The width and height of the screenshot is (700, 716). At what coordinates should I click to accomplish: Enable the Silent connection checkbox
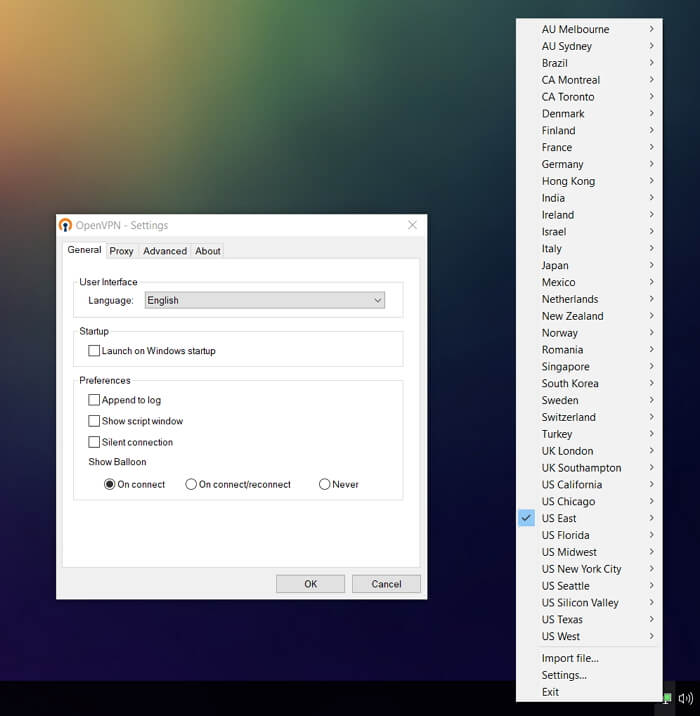[94, 442]
